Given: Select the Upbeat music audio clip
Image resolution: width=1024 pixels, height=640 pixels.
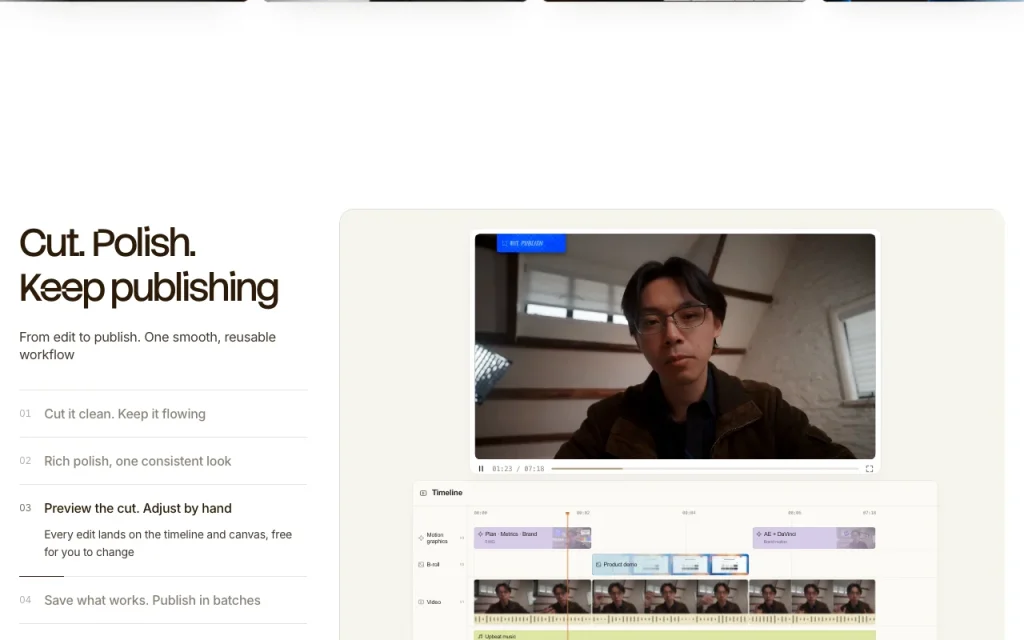Looking at the screenshot, I should 675,635.
